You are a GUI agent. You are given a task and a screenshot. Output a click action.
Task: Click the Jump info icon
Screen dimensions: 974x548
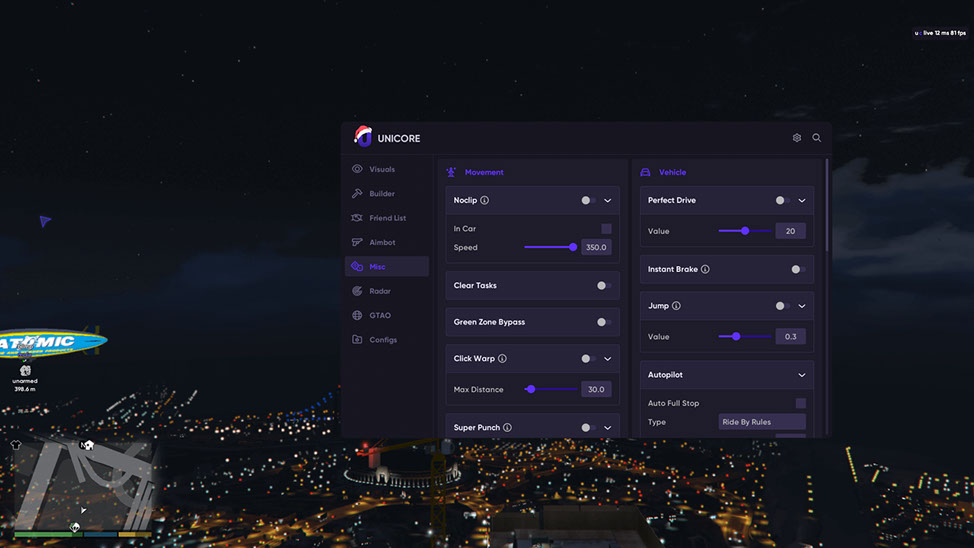click(676, 306)
